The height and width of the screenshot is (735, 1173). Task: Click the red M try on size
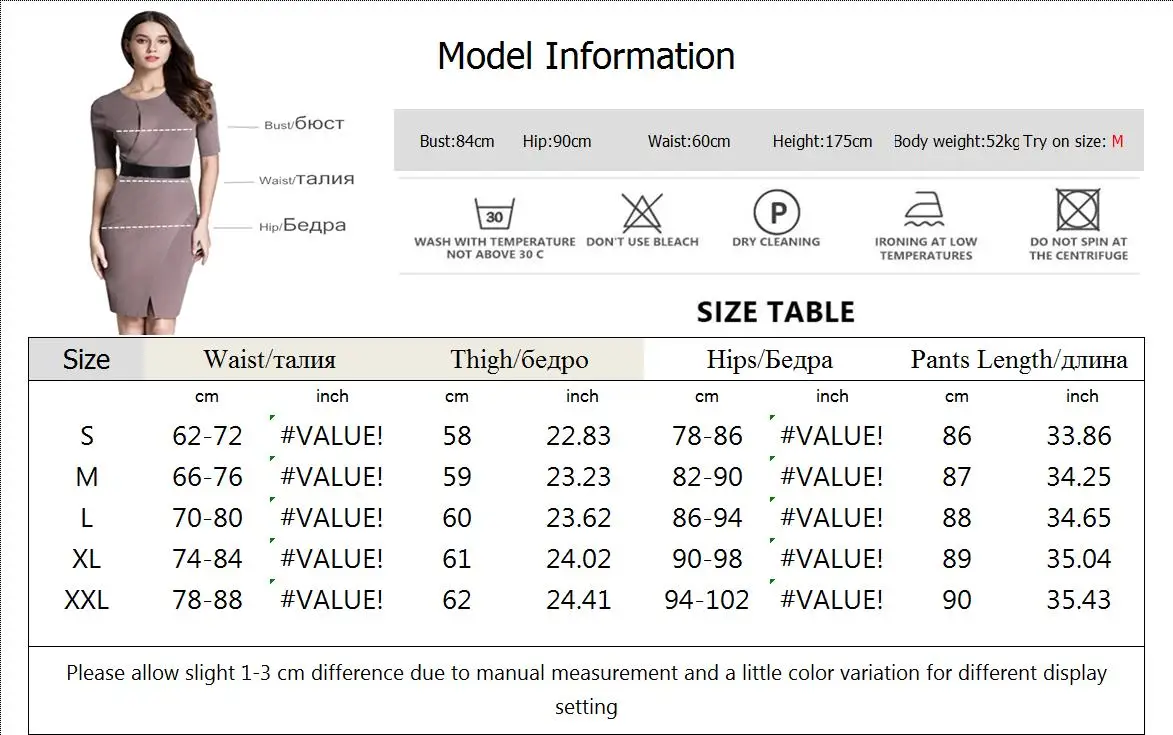point(1117,141)
